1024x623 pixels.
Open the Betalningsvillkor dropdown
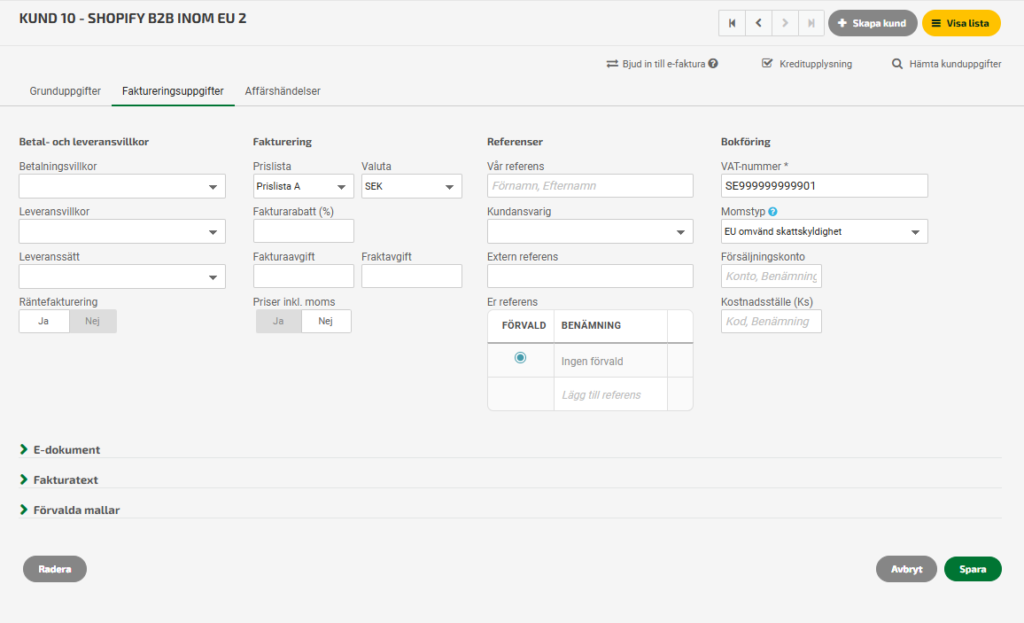(122, 186)
